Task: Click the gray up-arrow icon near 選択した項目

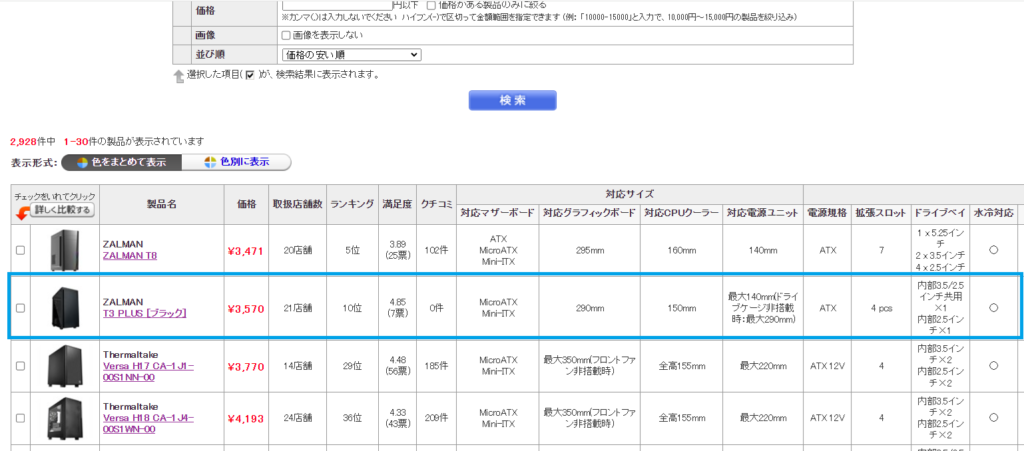Action: (x=179, y=77)
